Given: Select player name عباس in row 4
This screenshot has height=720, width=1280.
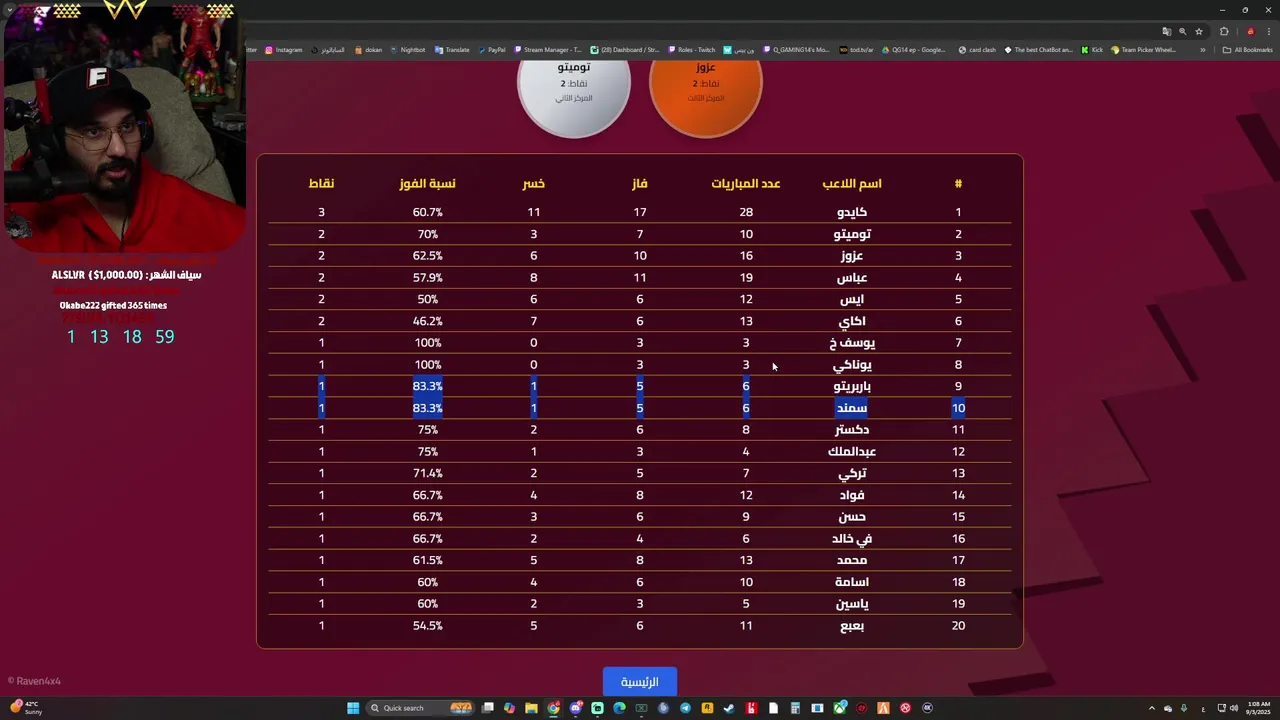Looking at the screenshot, I should 852,277.
